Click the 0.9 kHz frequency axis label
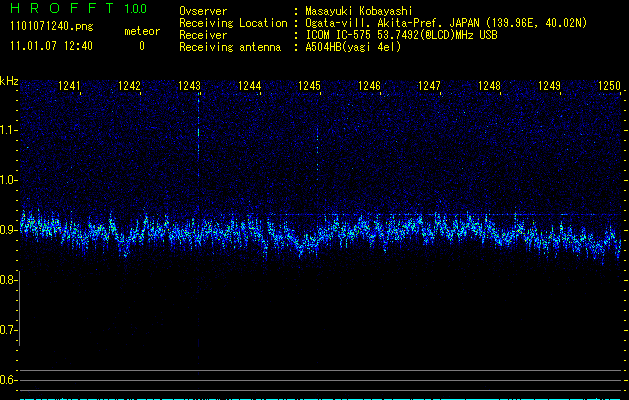Image resolution: width=629 pixels, height=400 pixels. 9,230
